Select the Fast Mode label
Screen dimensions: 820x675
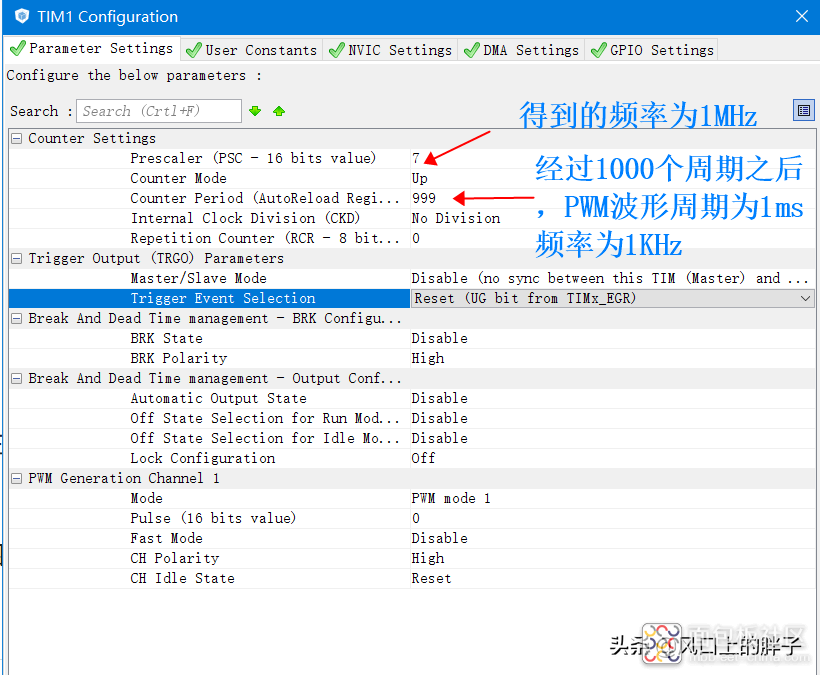coord(166,539)
